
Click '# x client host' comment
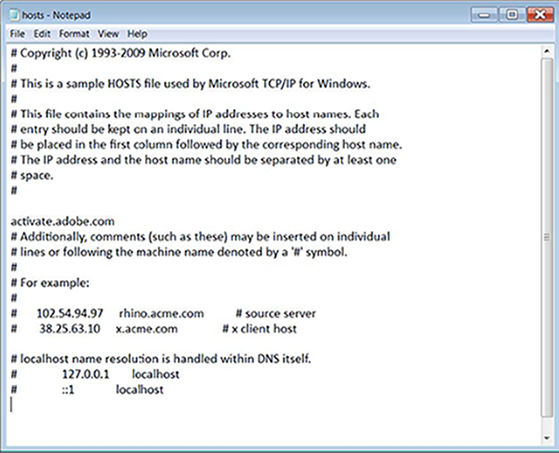[x=259, y=329]
